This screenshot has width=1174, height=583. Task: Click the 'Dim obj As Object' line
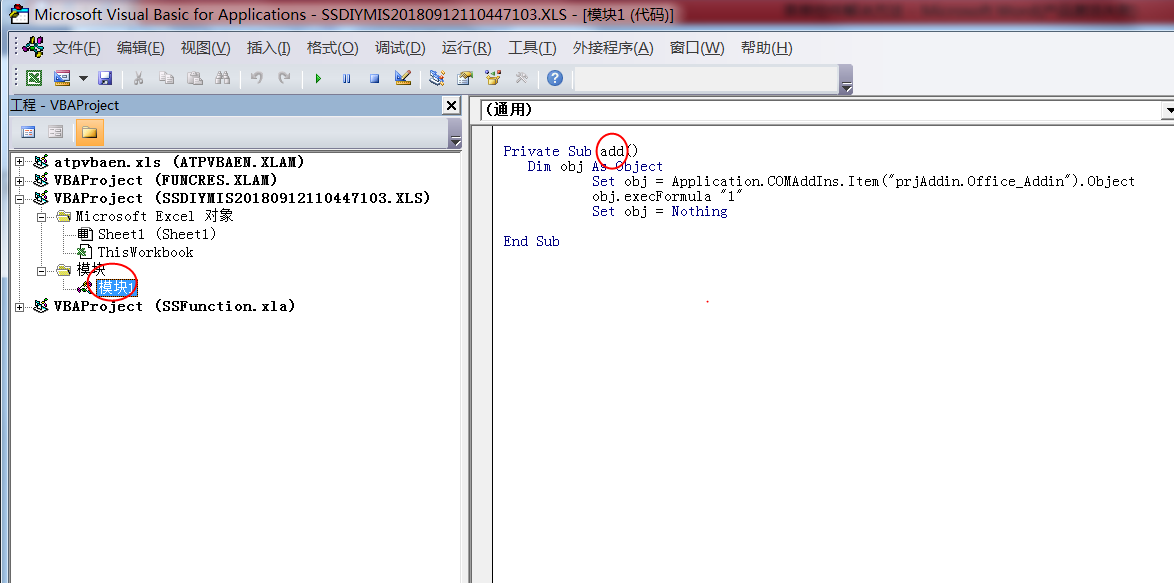(595, 166)
